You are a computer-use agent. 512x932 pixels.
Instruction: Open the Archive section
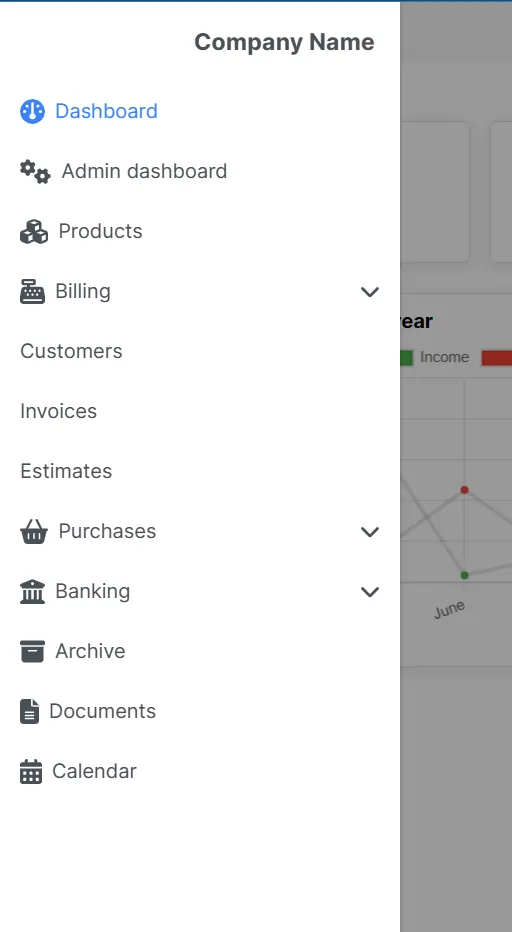click(90, 651)
